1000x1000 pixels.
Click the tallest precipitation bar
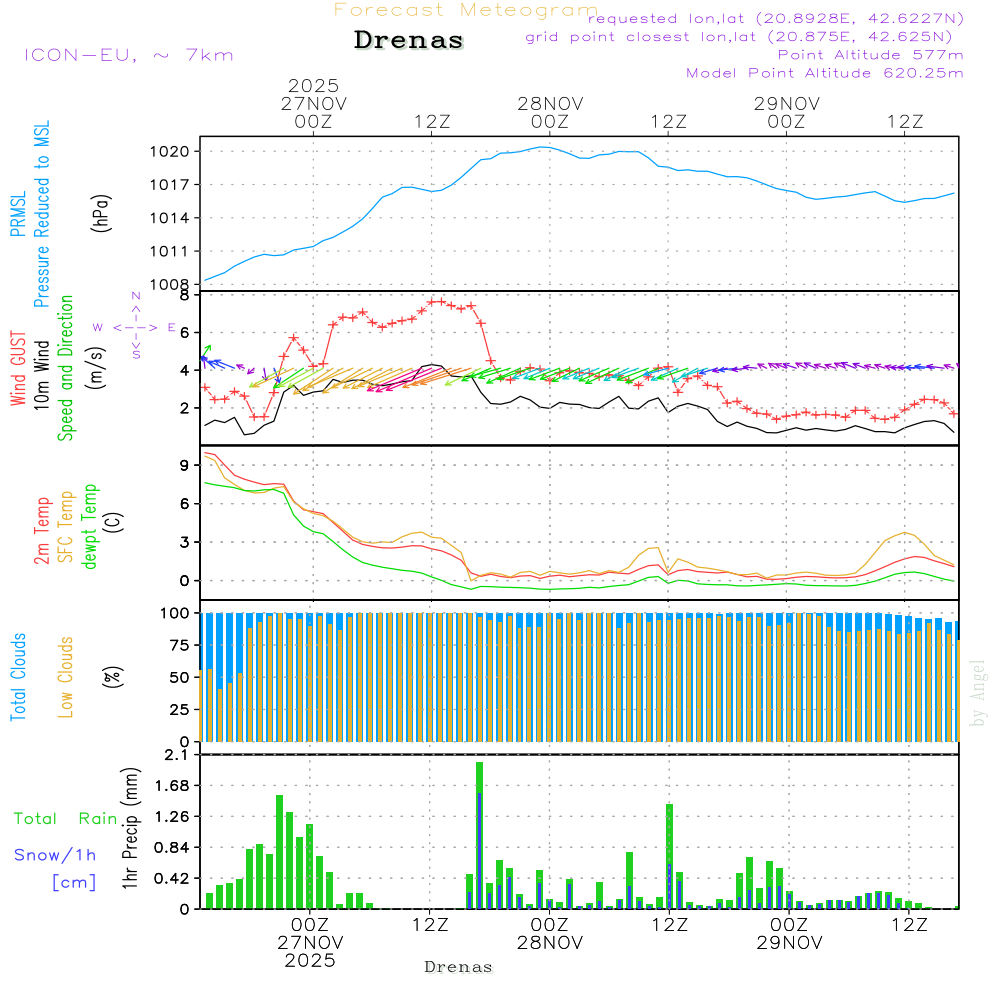479,834
